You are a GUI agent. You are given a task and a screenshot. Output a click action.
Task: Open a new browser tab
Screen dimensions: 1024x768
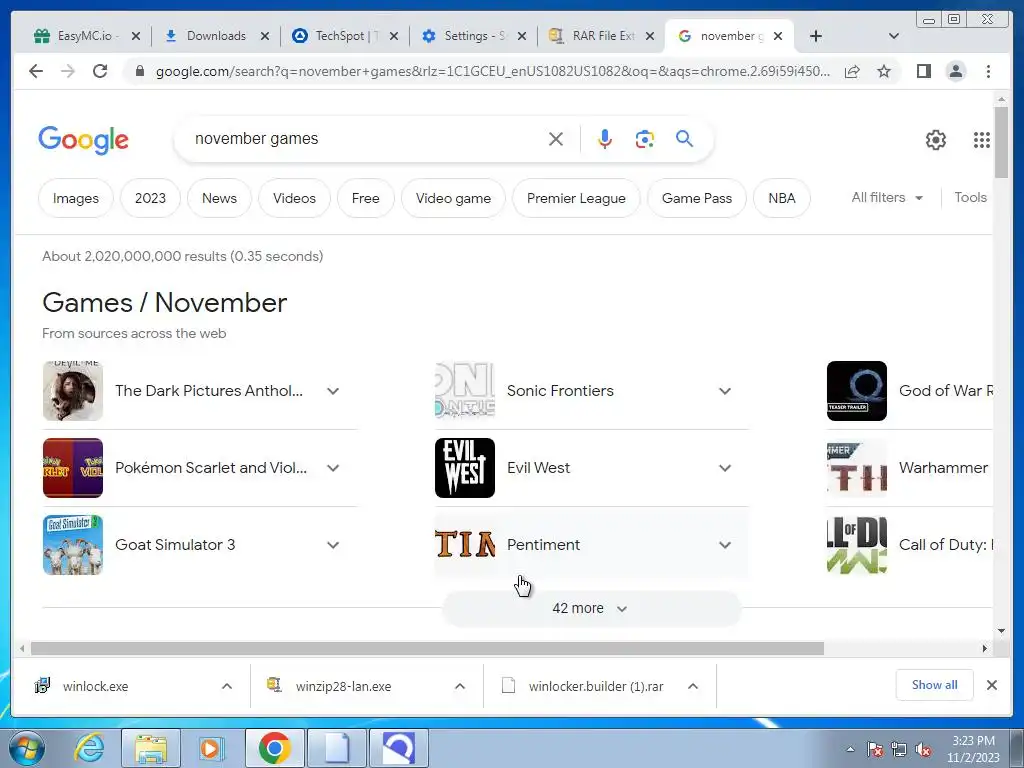pos(816,36)
